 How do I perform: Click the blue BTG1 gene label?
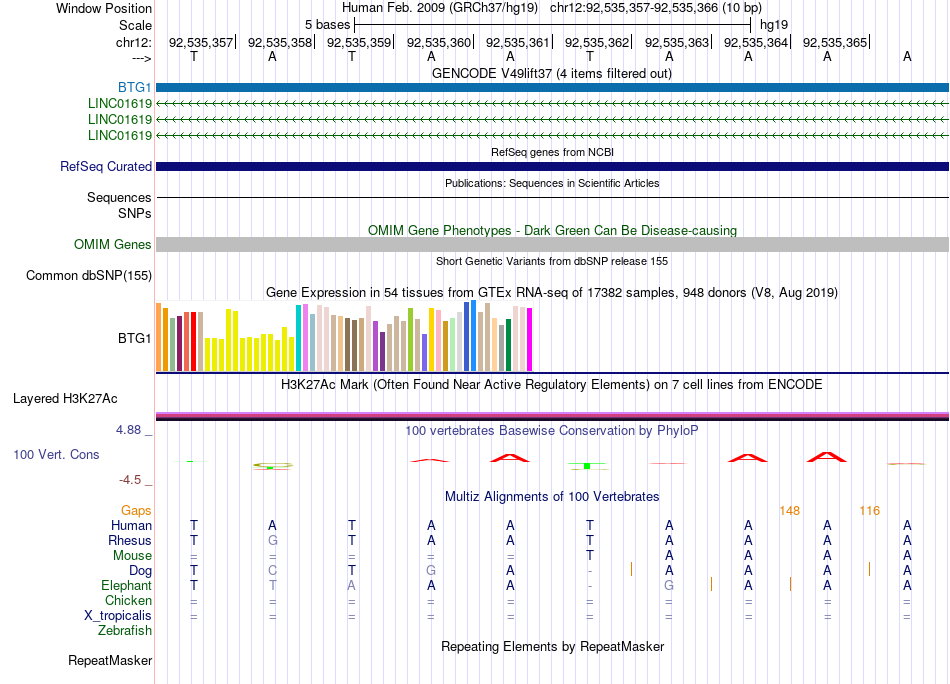[x=135, y=87]
